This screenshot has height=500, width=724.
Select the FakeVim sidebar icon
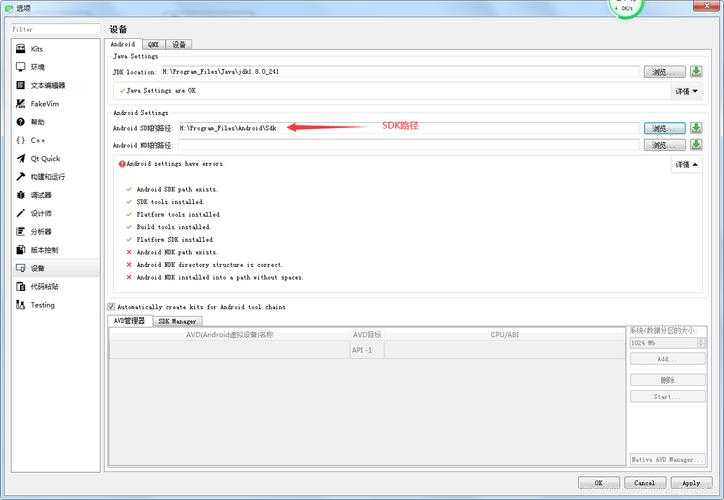(x=21, y=103)
